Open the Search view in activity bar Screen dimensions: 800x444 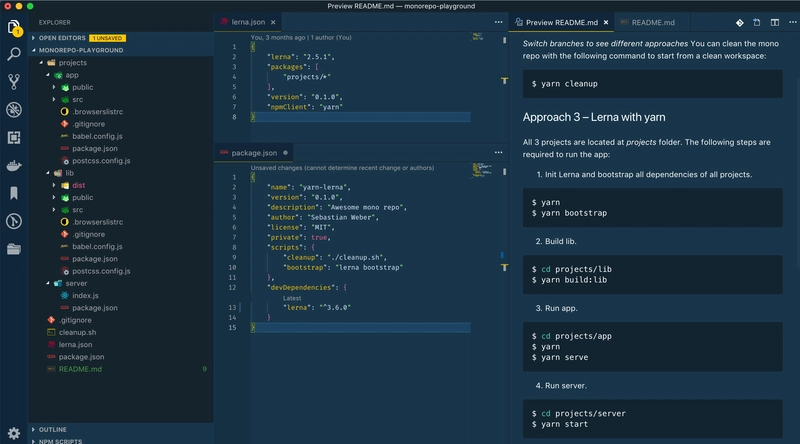14,55
